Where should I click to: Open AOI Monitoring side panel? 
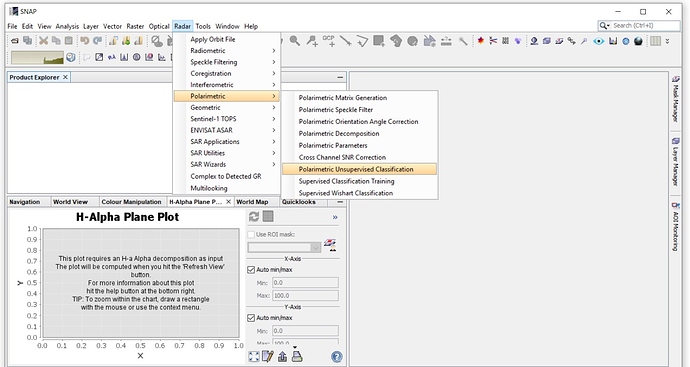pos(675,227)
